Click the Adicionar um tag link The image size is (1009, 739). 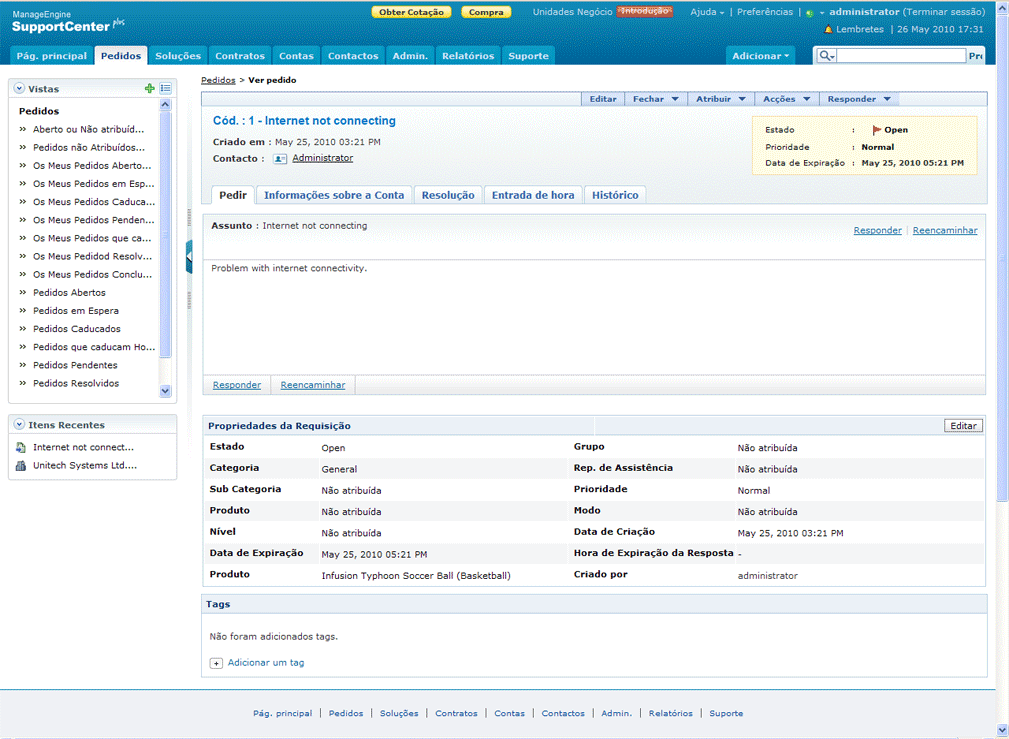tap(266, 662)
